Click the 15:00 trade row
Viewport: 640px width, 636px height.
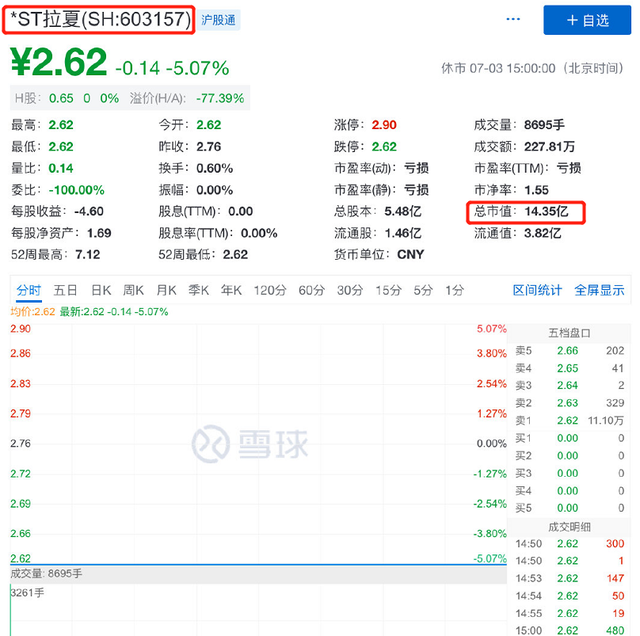coord(569,630)
